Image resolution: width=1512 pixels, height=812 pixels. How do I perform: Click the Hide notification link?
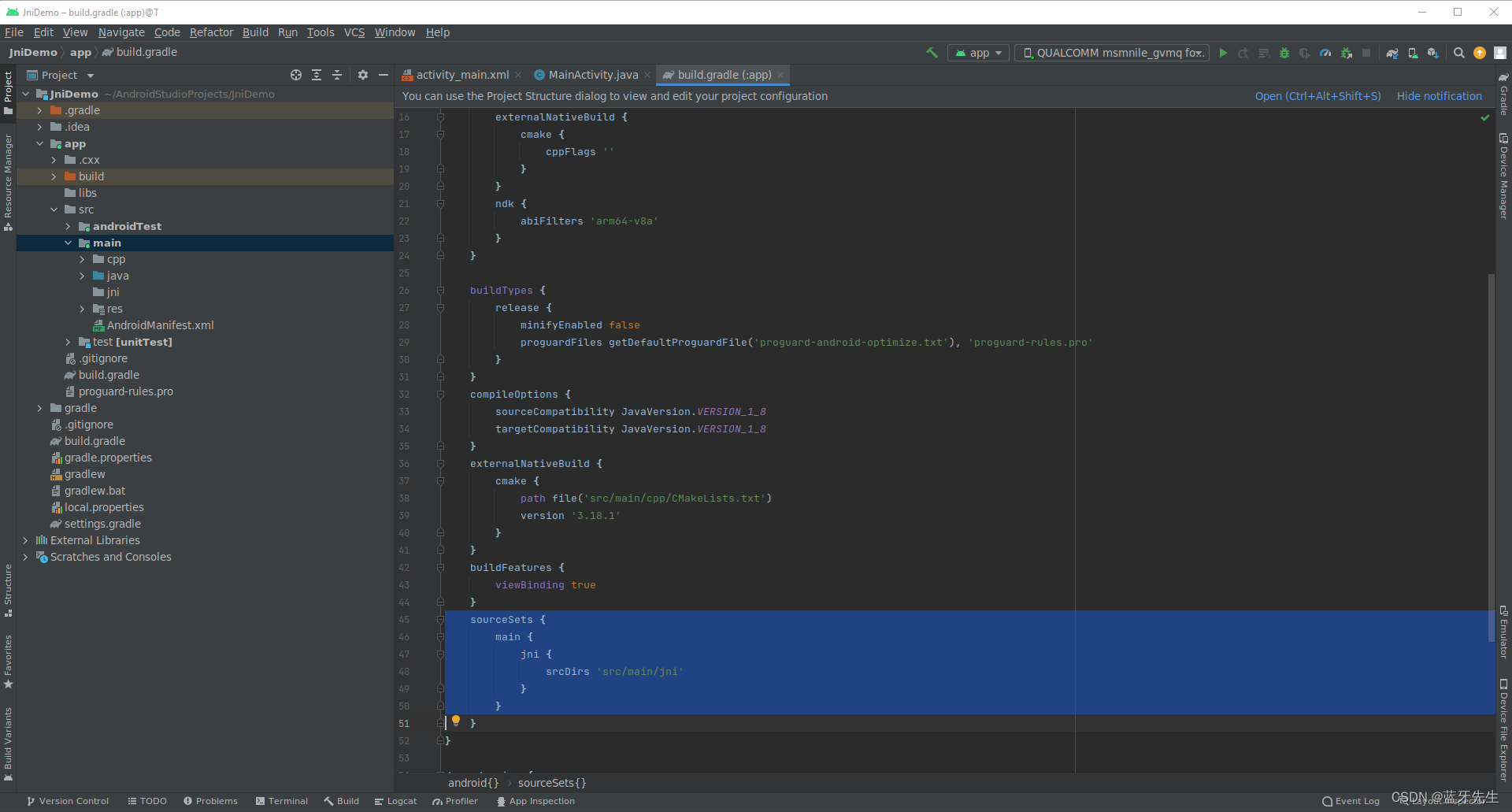(x=1439, y=96)
